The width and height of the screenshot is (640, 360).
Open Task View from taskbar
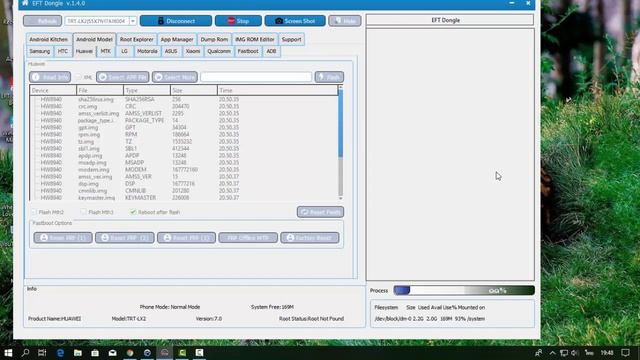[x=42, y=353]
